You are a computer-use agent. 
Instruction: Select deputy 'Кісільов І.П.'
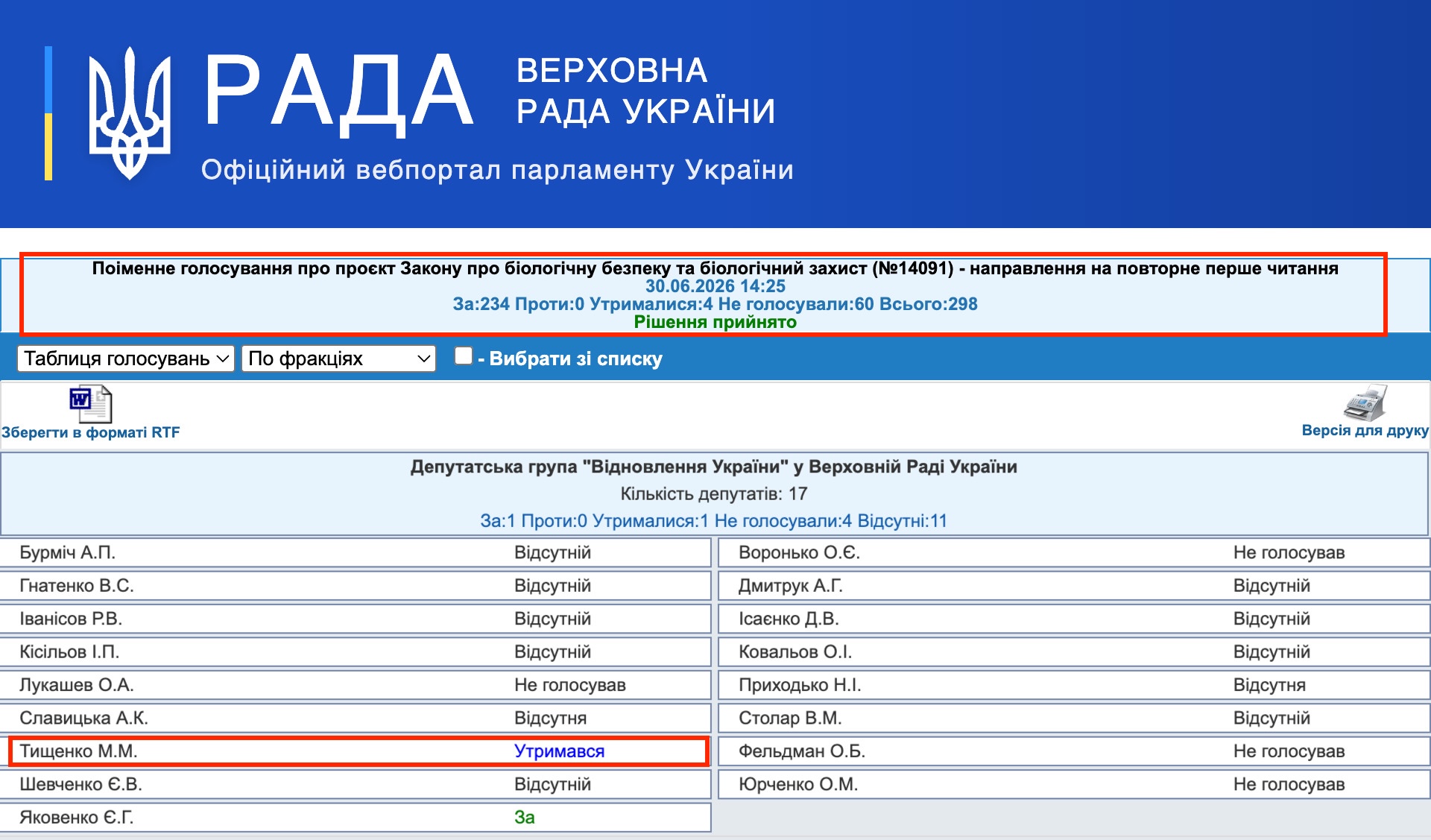click(69, 651)
